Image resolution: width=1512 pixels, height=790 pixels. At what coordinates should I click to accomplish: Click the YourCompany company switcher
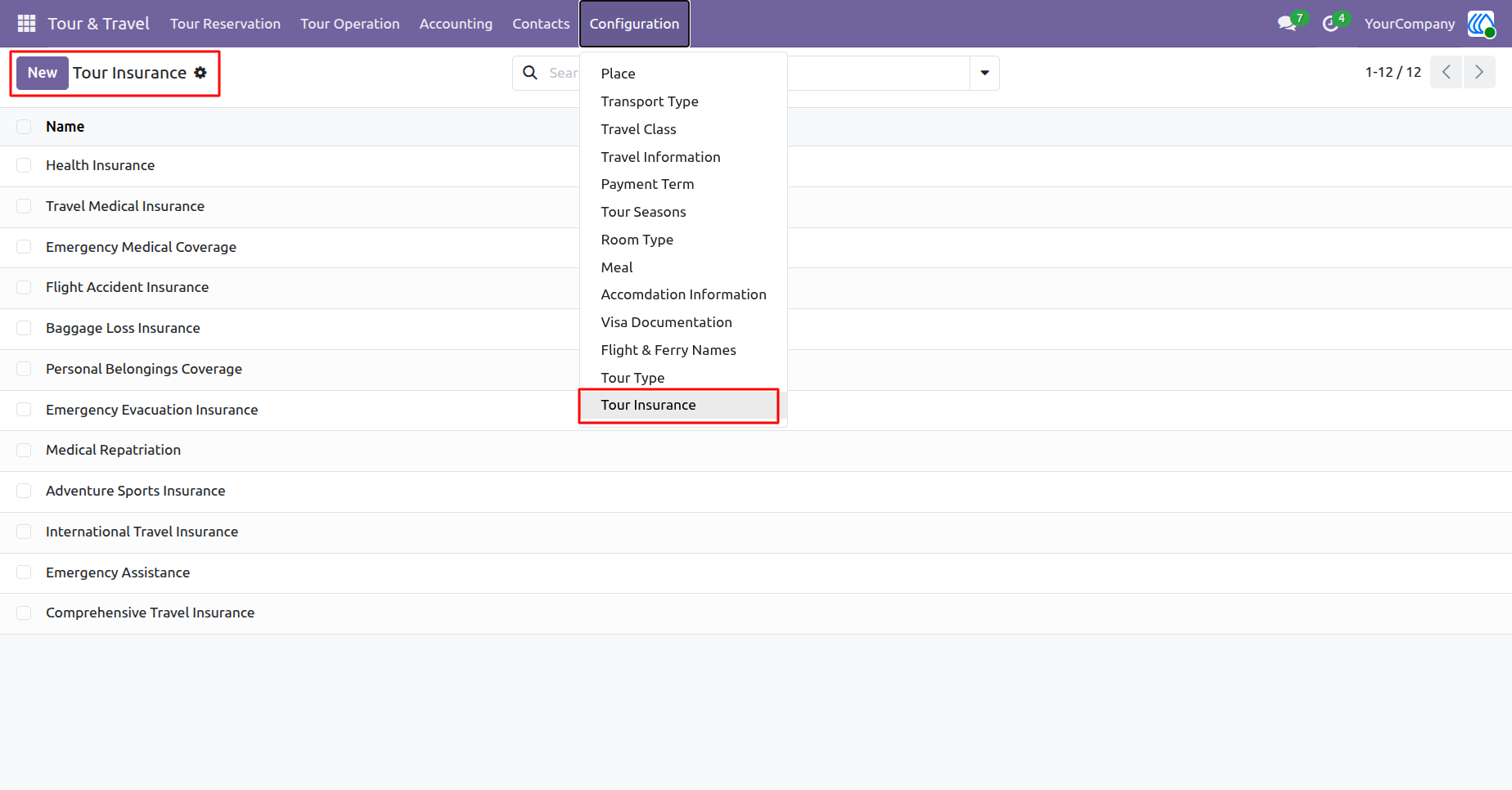(1410, 24)
